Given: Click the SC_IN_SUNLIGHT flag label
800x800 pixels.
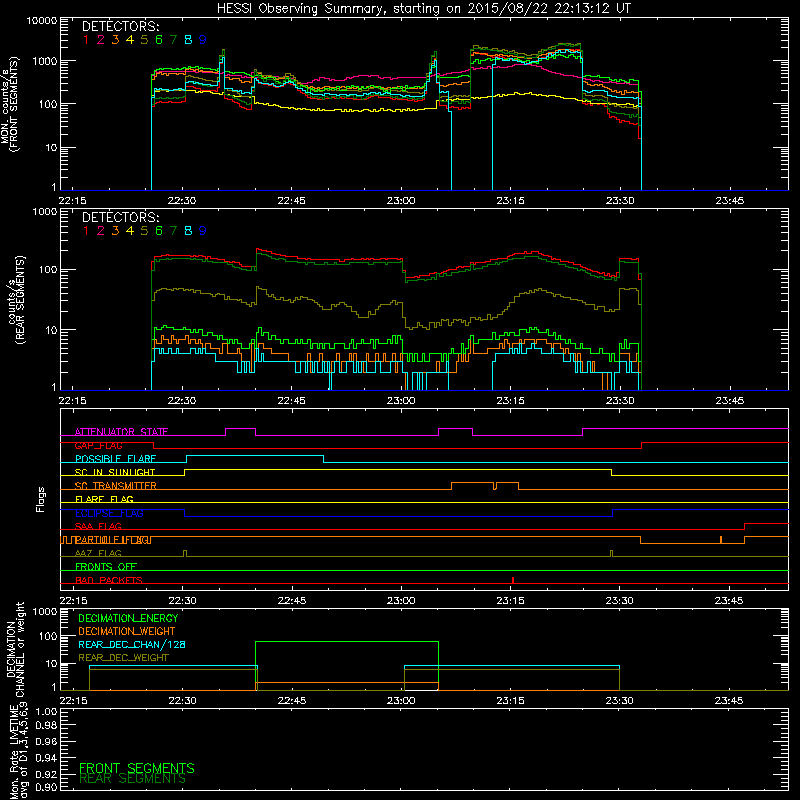Looking at the screenshot, I should click(115, 472).
